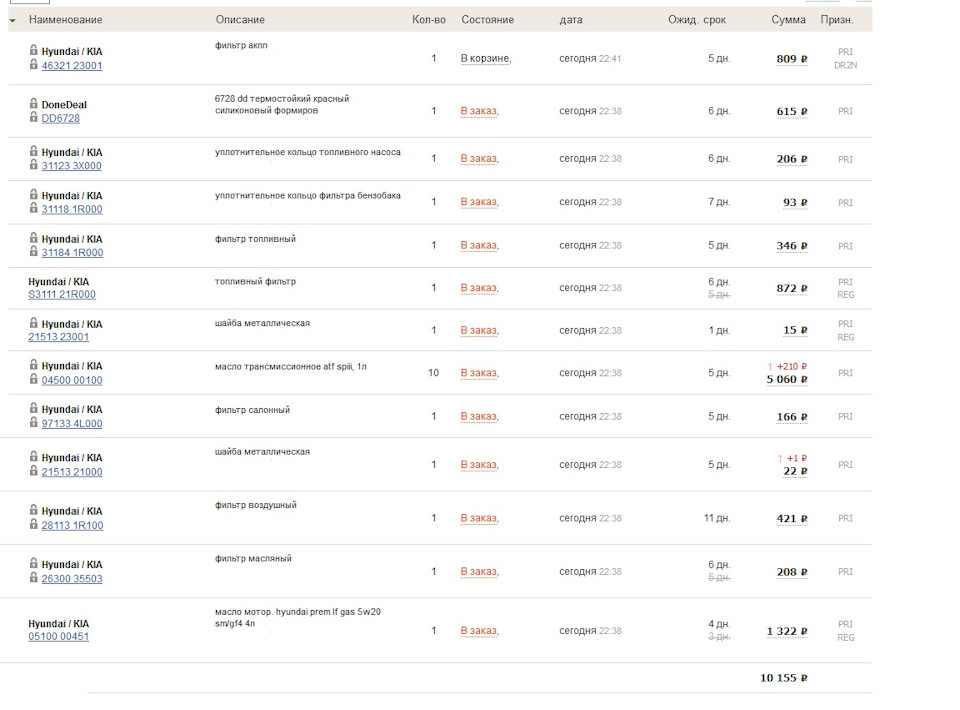This screenshot has width=960, height=710.
Task: Open part number link 46321 23001
Action: 72,65
